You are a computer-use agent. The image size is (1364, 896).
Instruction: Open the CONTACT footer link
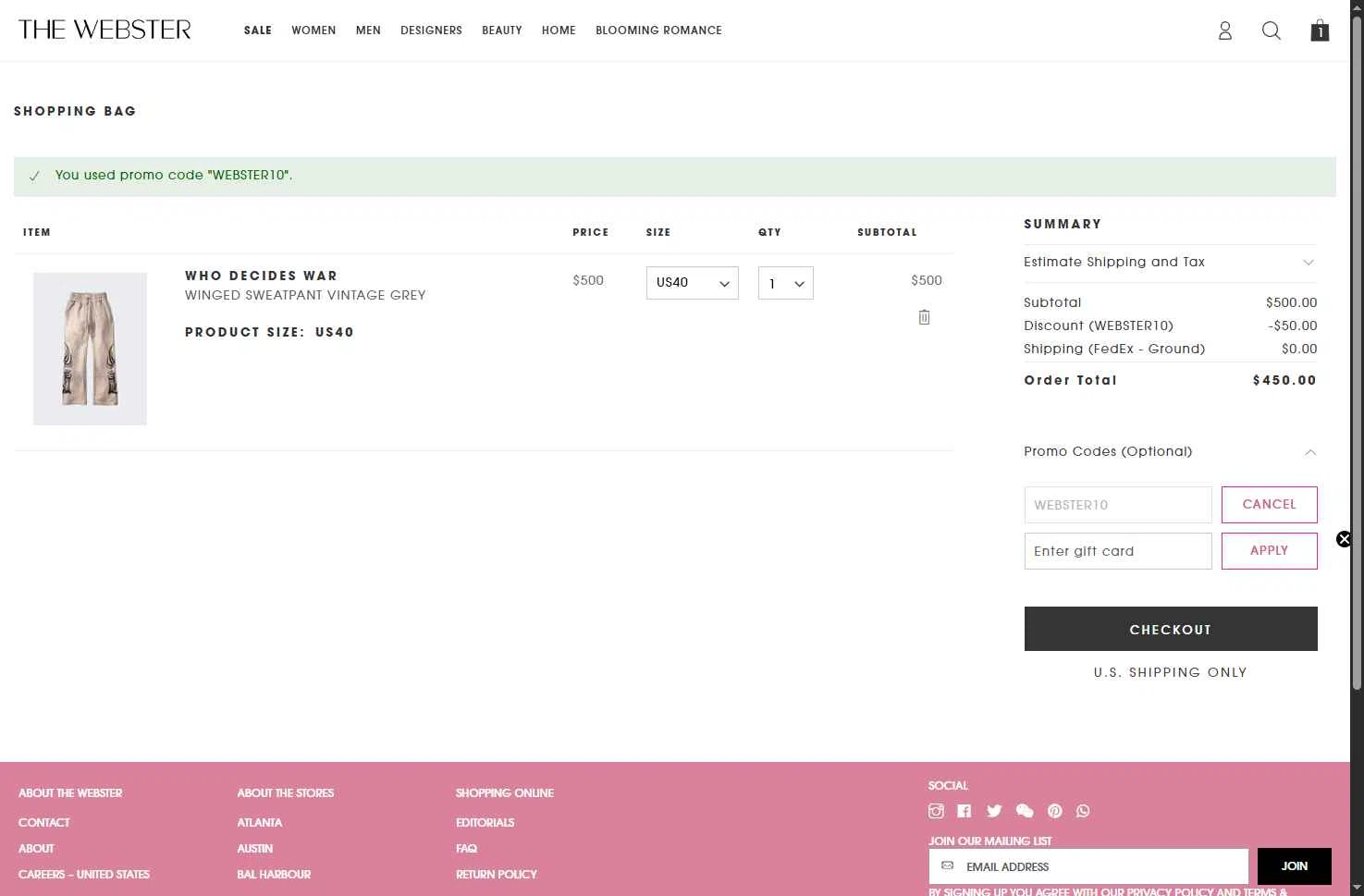point(44,822)
